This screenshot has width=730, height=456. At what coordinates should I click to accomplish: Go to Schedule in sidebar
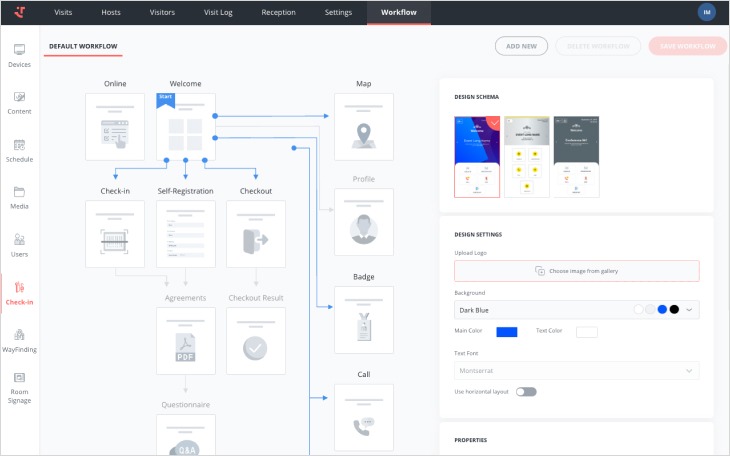(19, 150)
